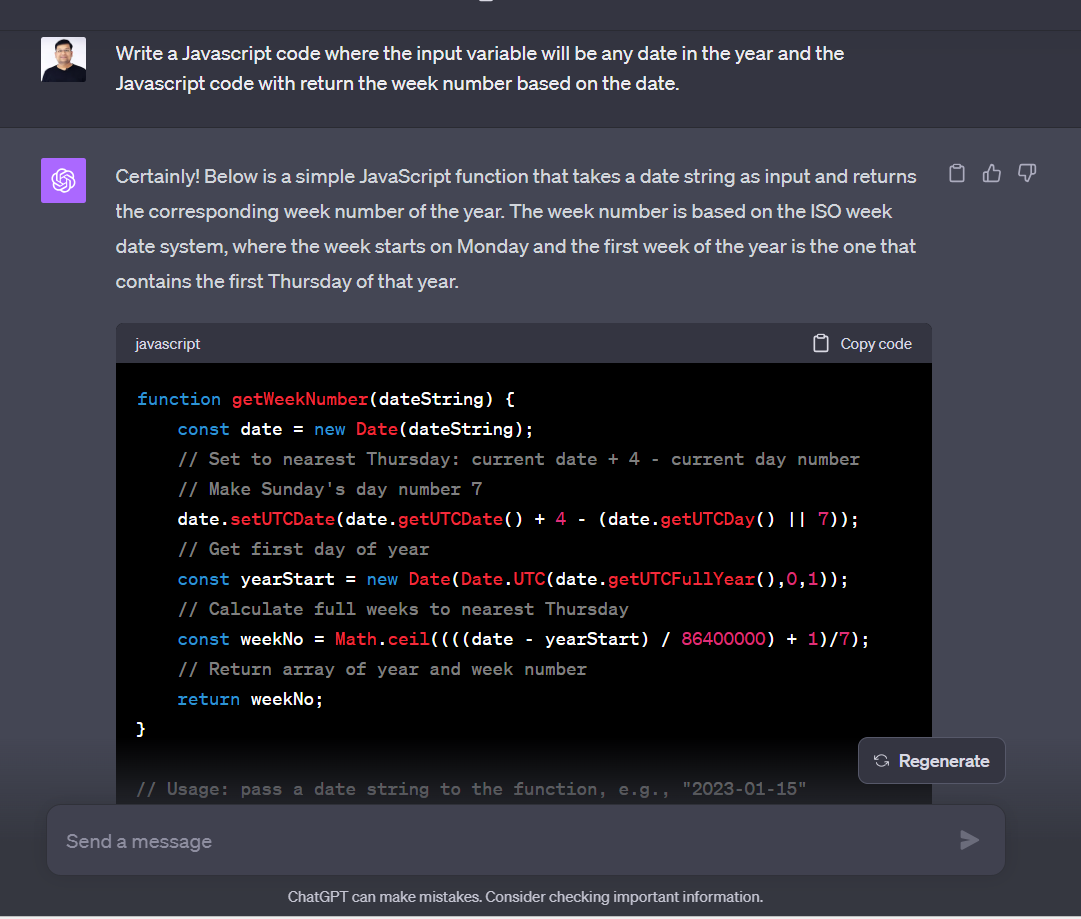Click the send message arrow icon
The height and width of the screenshot is (919, 1081).
(x=969, y=840)
